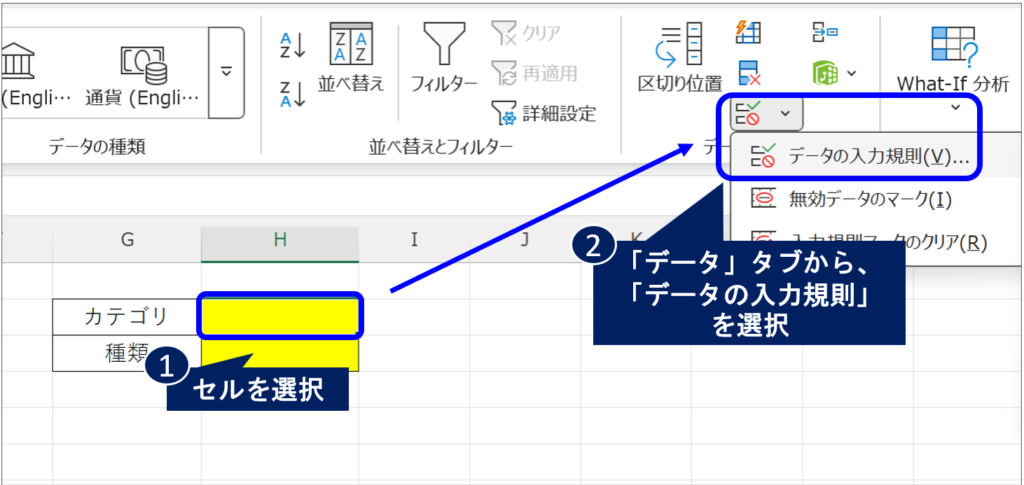The width and height of the screenshot is (1024, 485).
Task: Expand the data types gallery more arrow
Action: pyautogui.click(x=226, y=71)
